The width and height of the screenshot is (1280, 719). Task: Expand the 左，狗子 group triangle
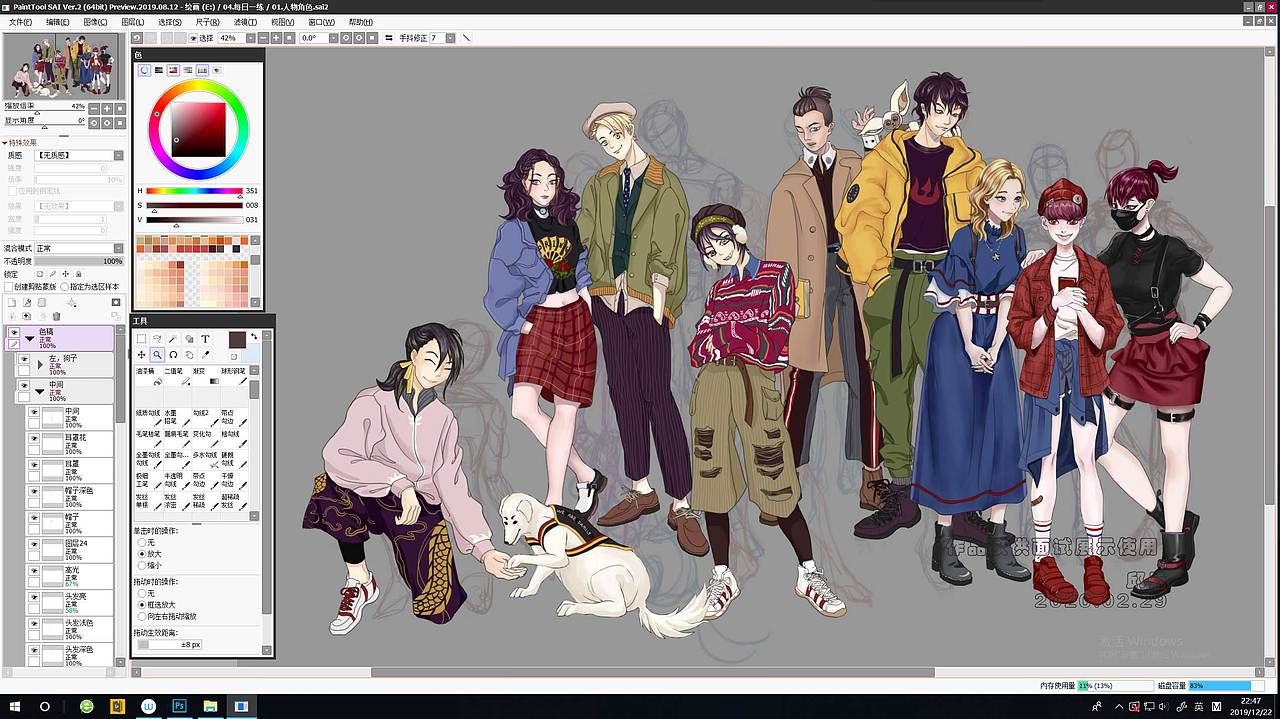click(x=40, y=364)
